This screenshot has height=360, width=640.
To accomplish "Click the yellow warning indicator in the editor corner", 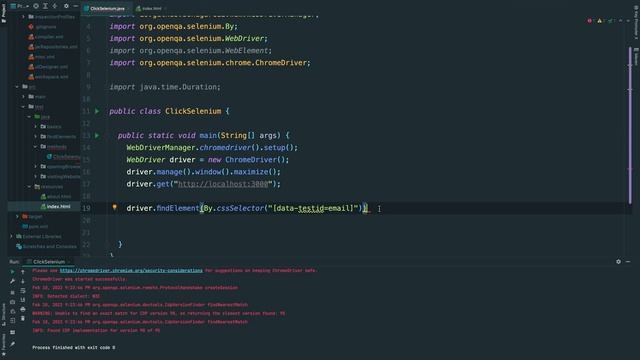I will (x=600, y=20).
